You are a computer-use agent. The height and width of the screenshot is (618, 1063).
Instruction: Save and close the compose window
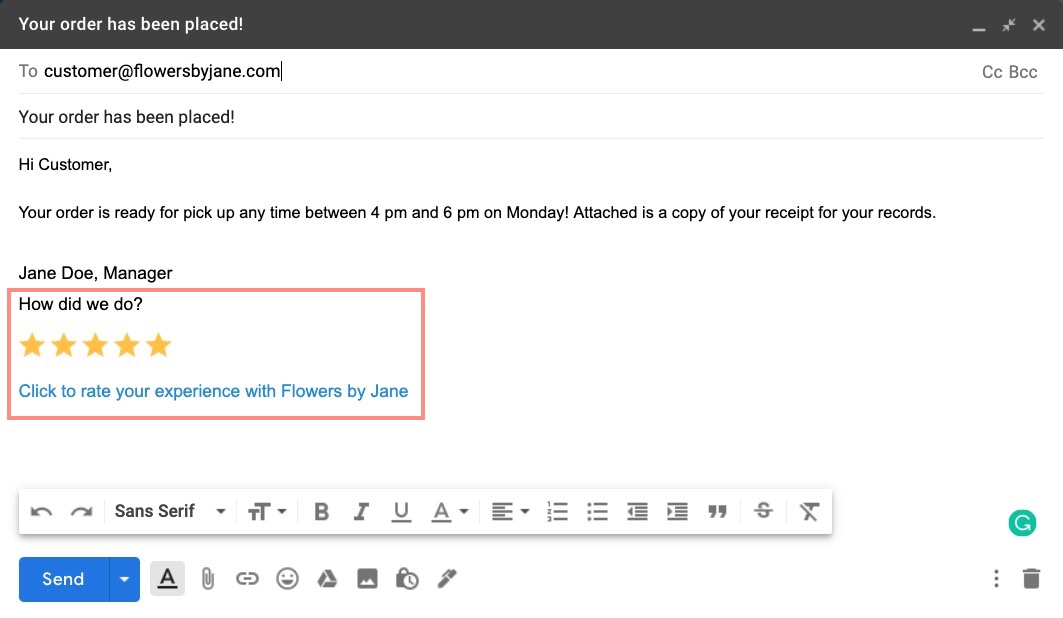tap(1039, 25)
